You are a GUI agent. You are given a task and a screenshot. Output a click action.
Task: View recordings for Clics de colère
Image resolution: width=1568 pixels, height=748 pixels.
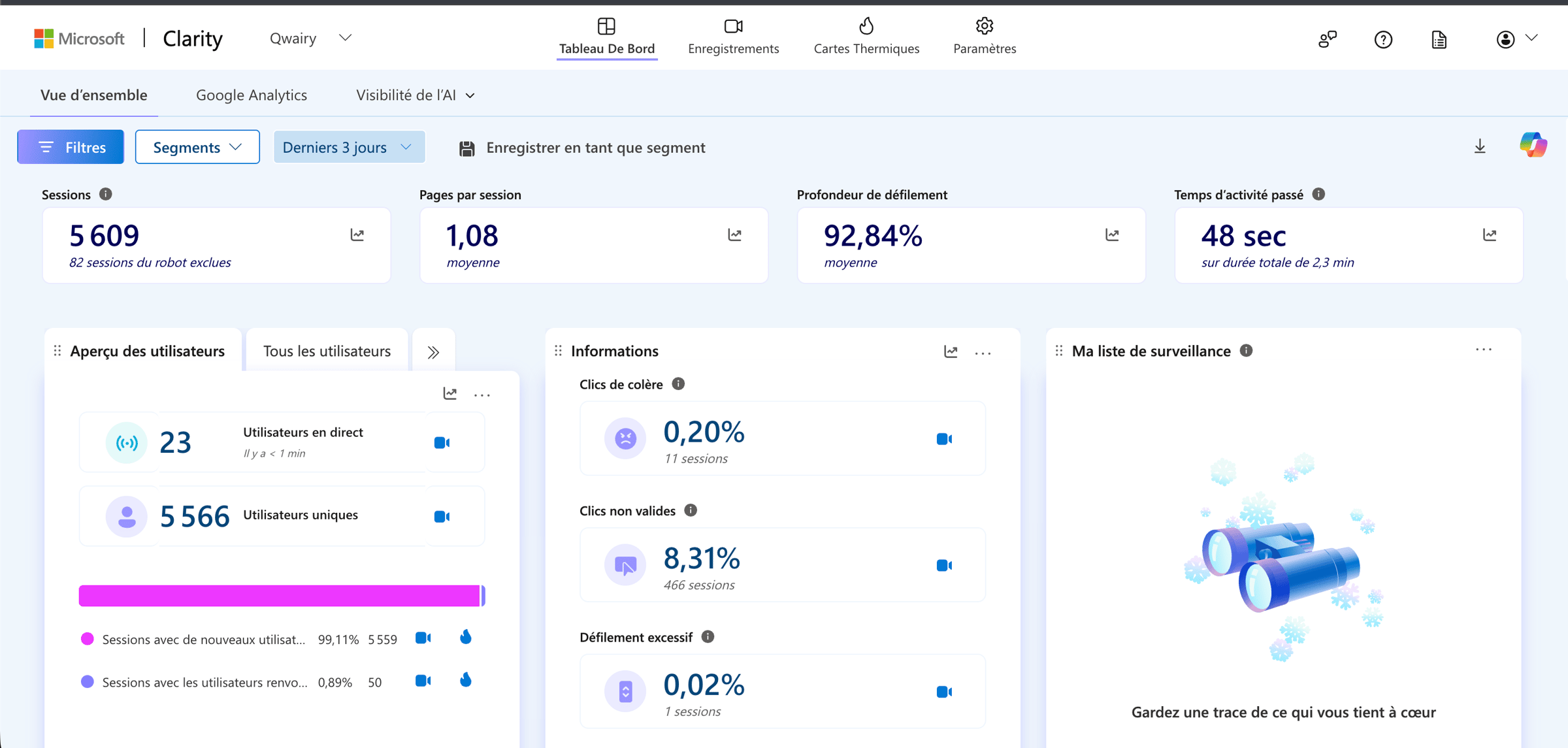tap(944, 439)
